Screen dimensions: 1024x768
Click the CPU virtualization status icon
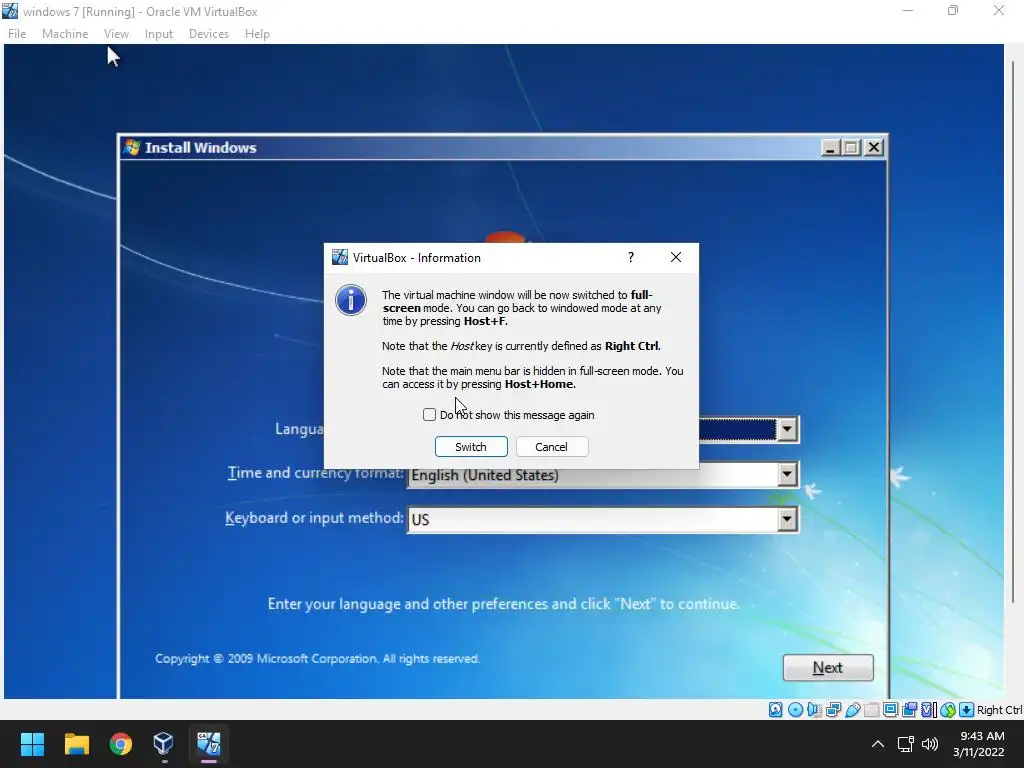(929, 710)
